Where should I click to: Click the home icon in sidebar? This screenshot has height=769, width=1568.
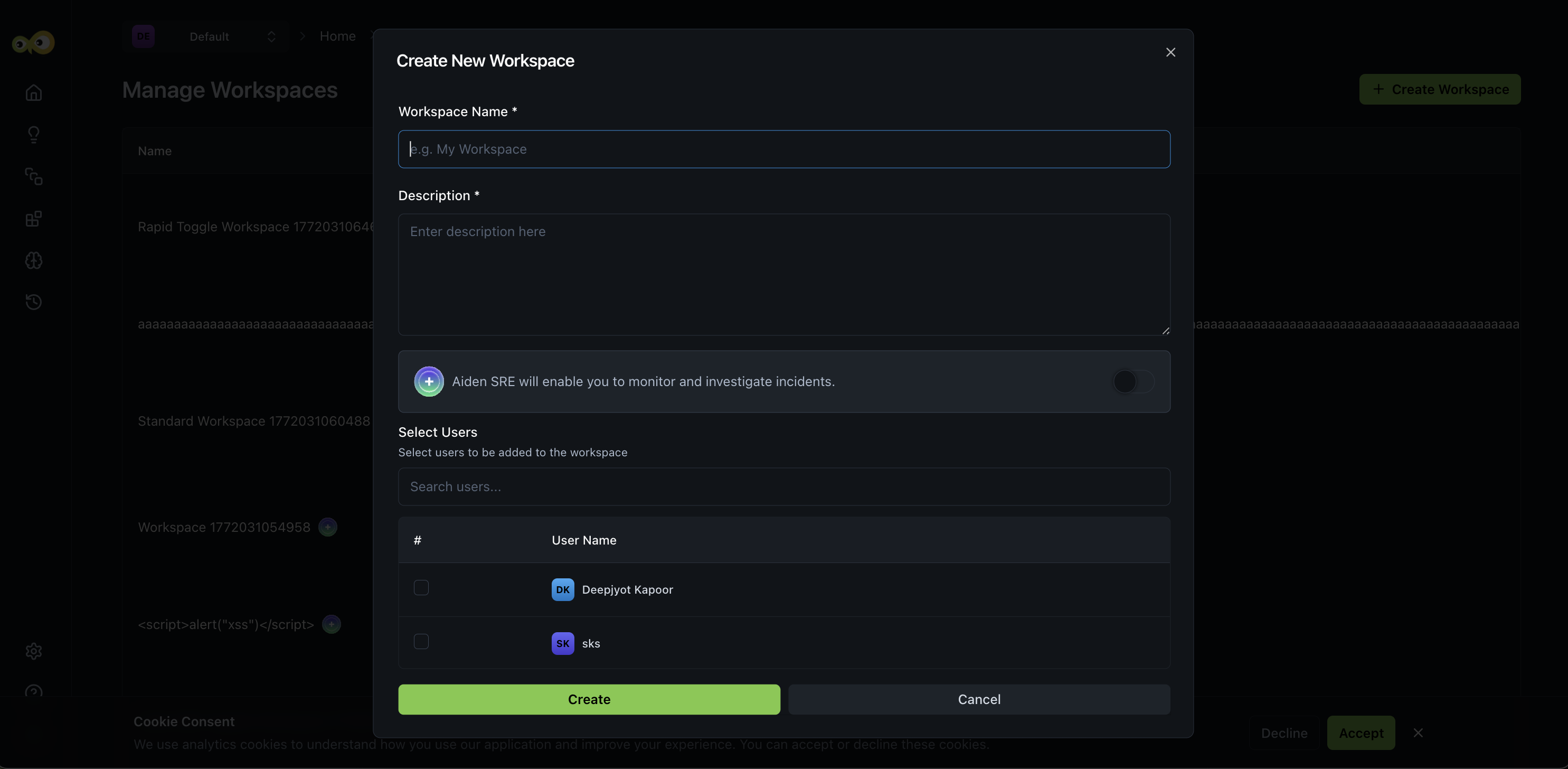[33, 92]
